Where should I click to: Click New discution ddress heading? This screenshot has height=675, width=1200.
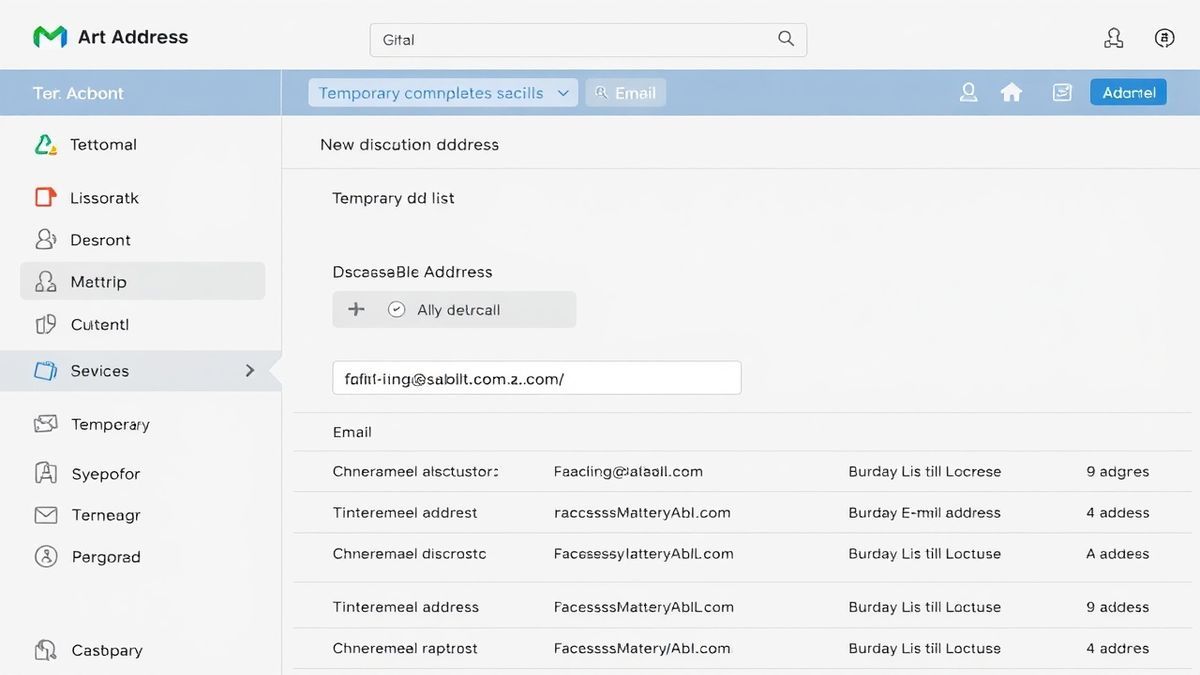(x=409, y=145)
